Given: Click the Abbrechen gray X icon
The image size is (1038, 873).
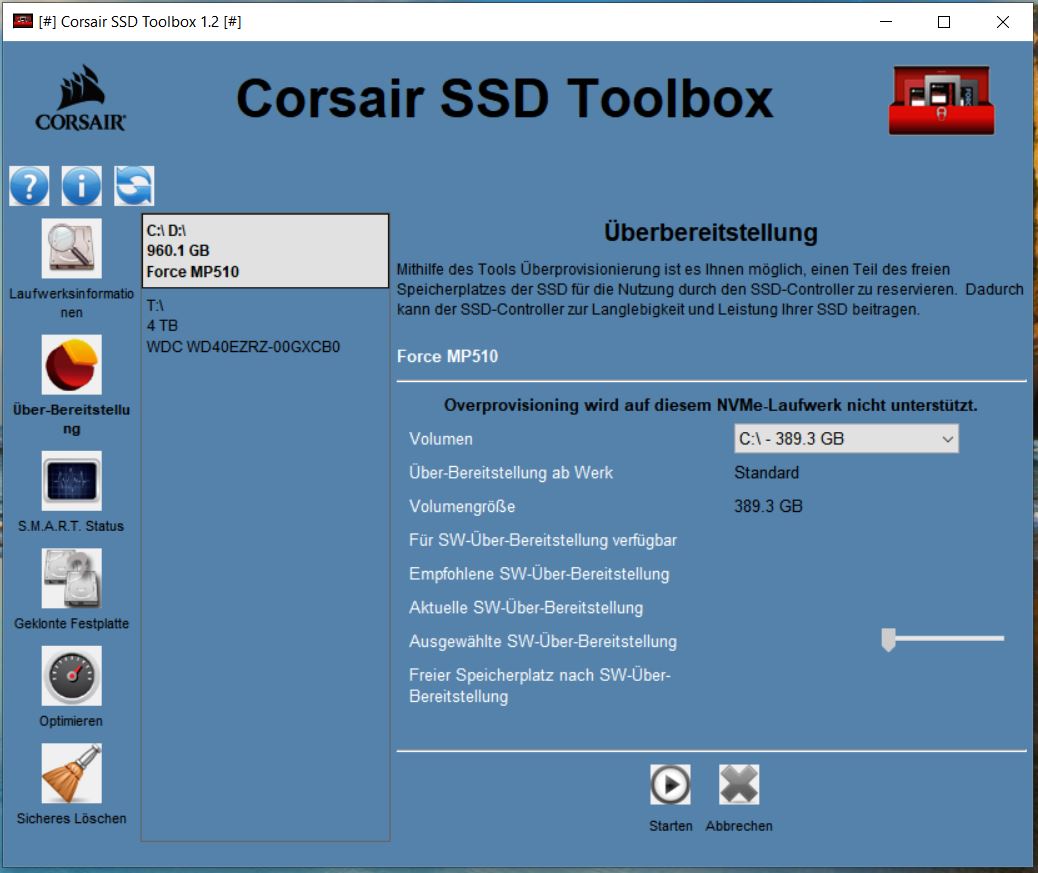Looking at the screenshot, I should [739, 784].
